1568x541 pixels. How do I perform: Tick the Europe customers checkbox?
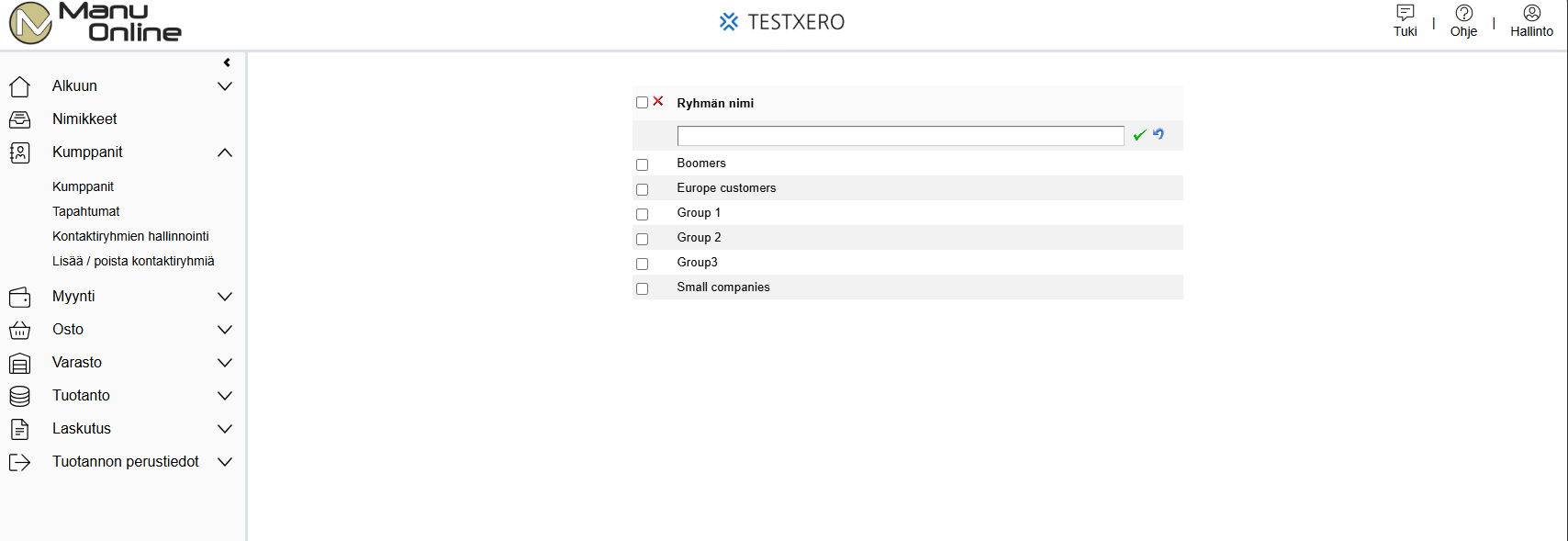[x=643, y=190]
